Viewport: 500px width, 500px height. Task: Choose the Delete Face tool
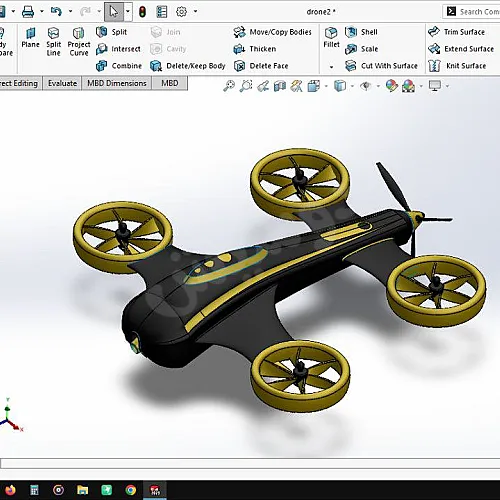(x=261, y=66)
